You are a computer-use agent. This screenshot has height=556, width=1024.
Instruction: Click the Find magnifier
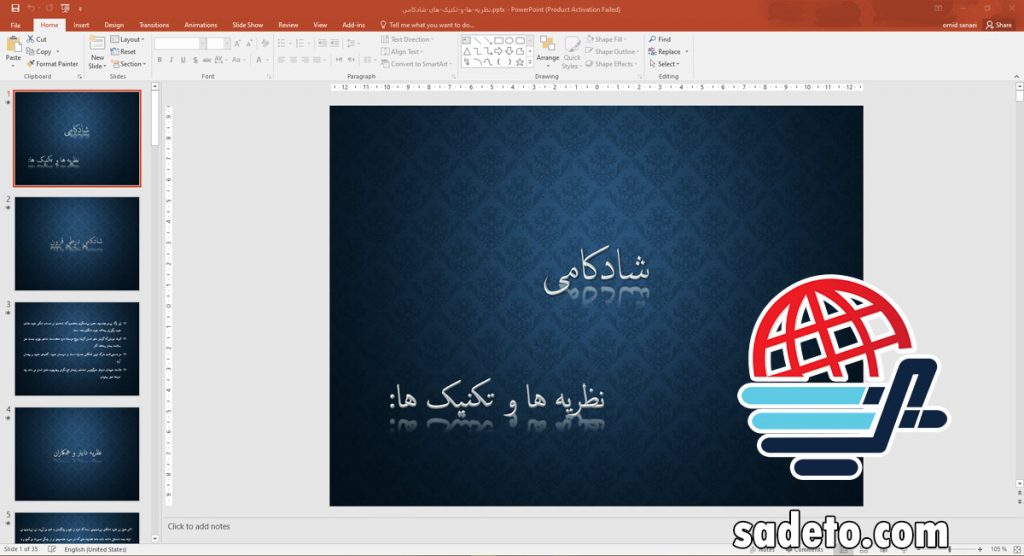tap(652, 39)
